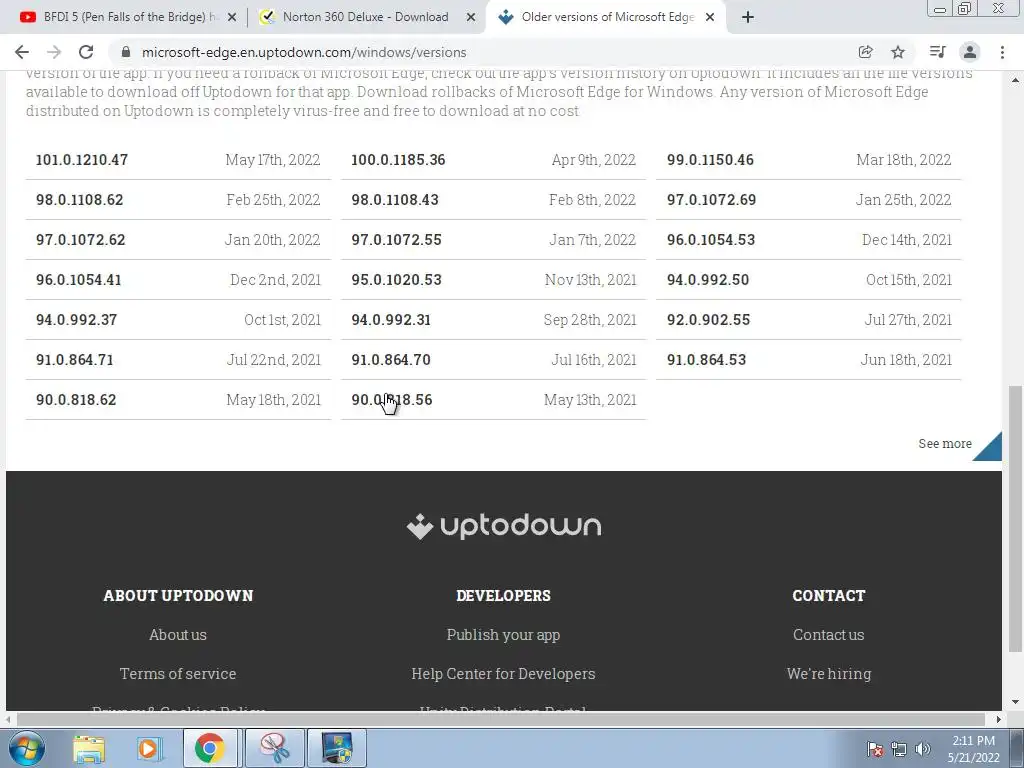The width and height of the screenshot is (1024, 768).
Task: Open Terms of service footer link
Action: coord(178,673)
